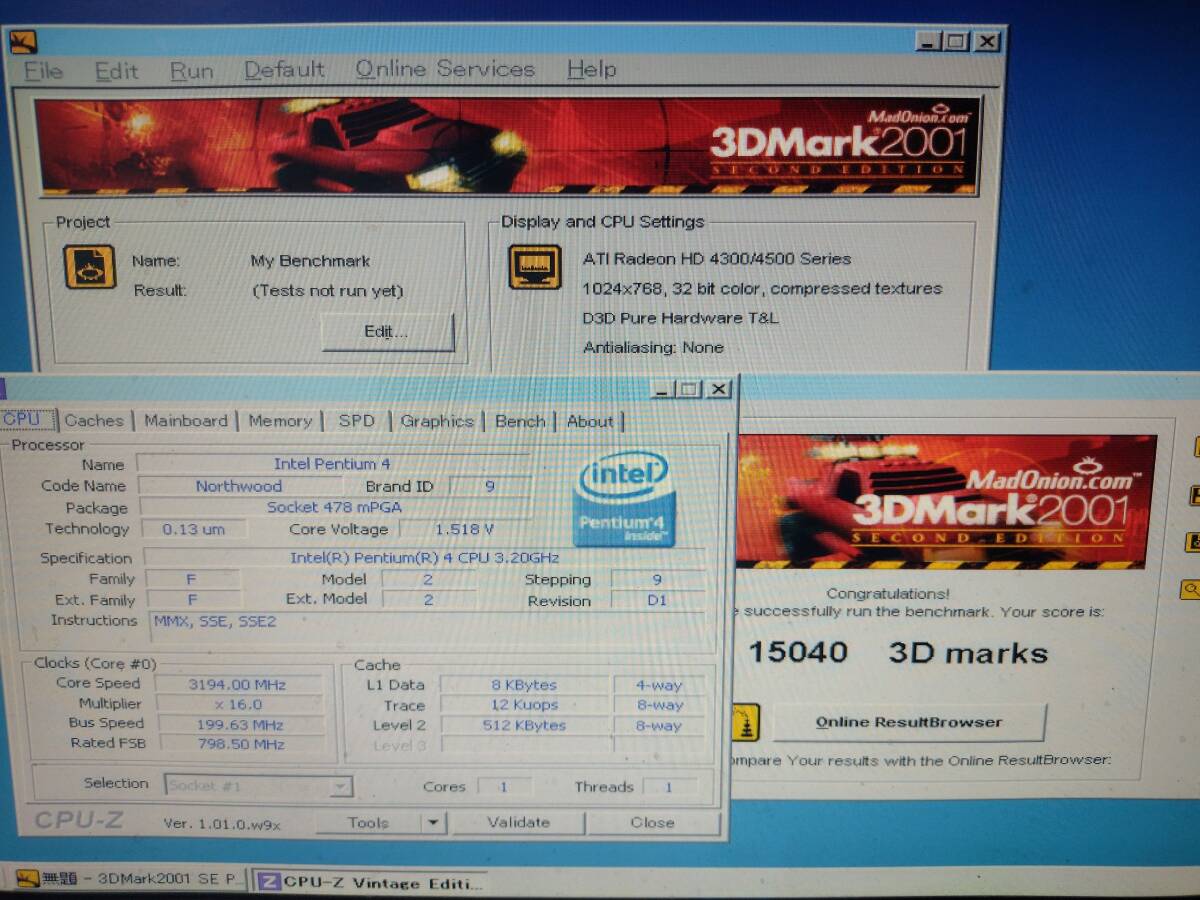
Task: Switch to the SPD tab in CPU-Z
Action: point(356,421)
